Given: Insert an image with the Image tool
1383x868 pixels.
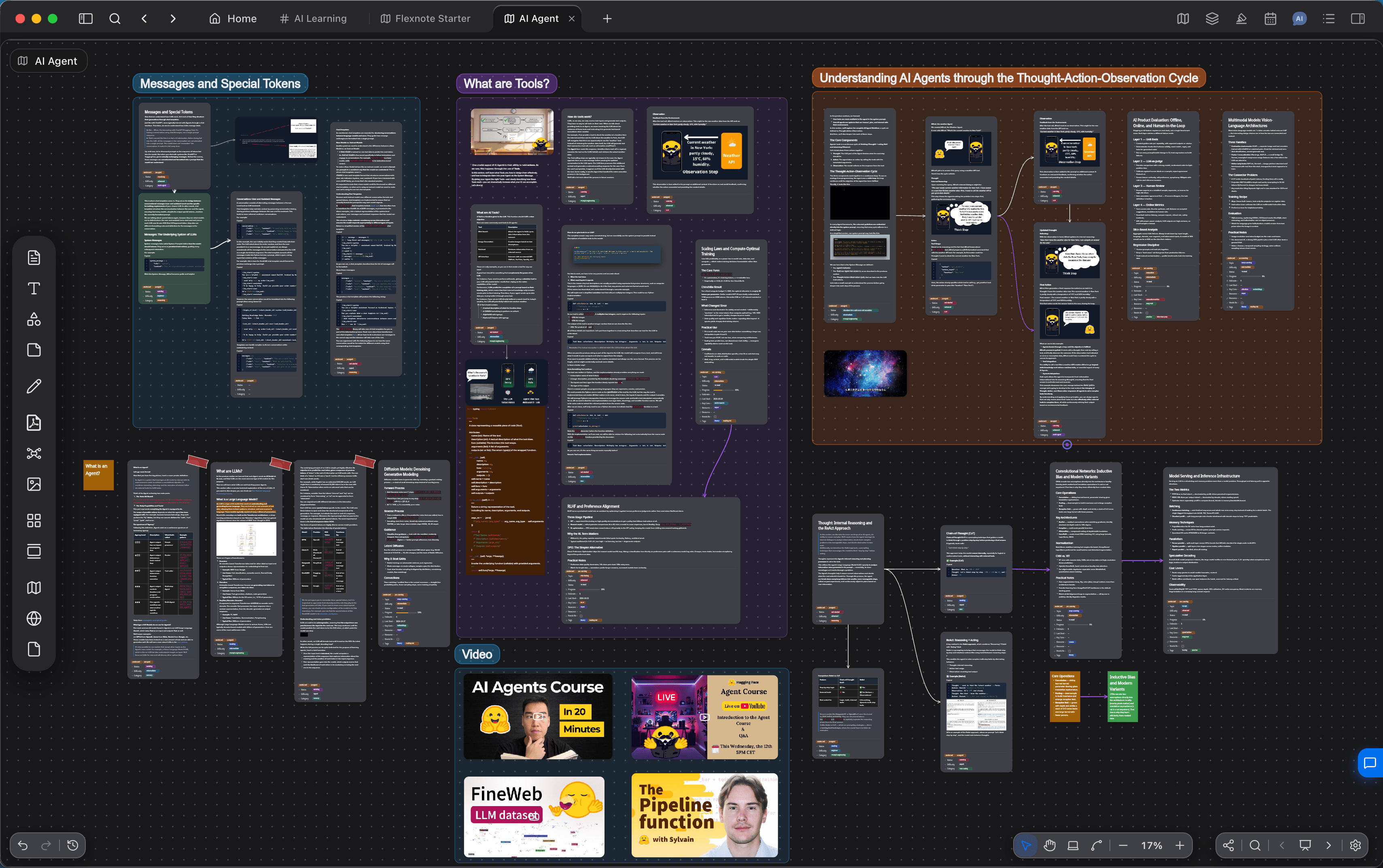Looking at the screenshot, I should coord(34,484).
